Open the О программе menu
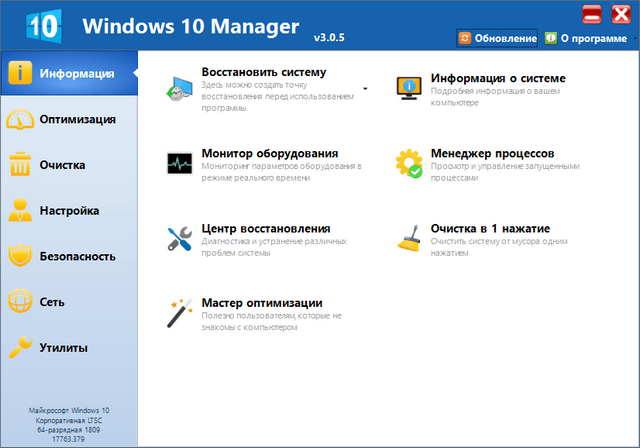Screen dimensions: 640x448 click(594, 38)
